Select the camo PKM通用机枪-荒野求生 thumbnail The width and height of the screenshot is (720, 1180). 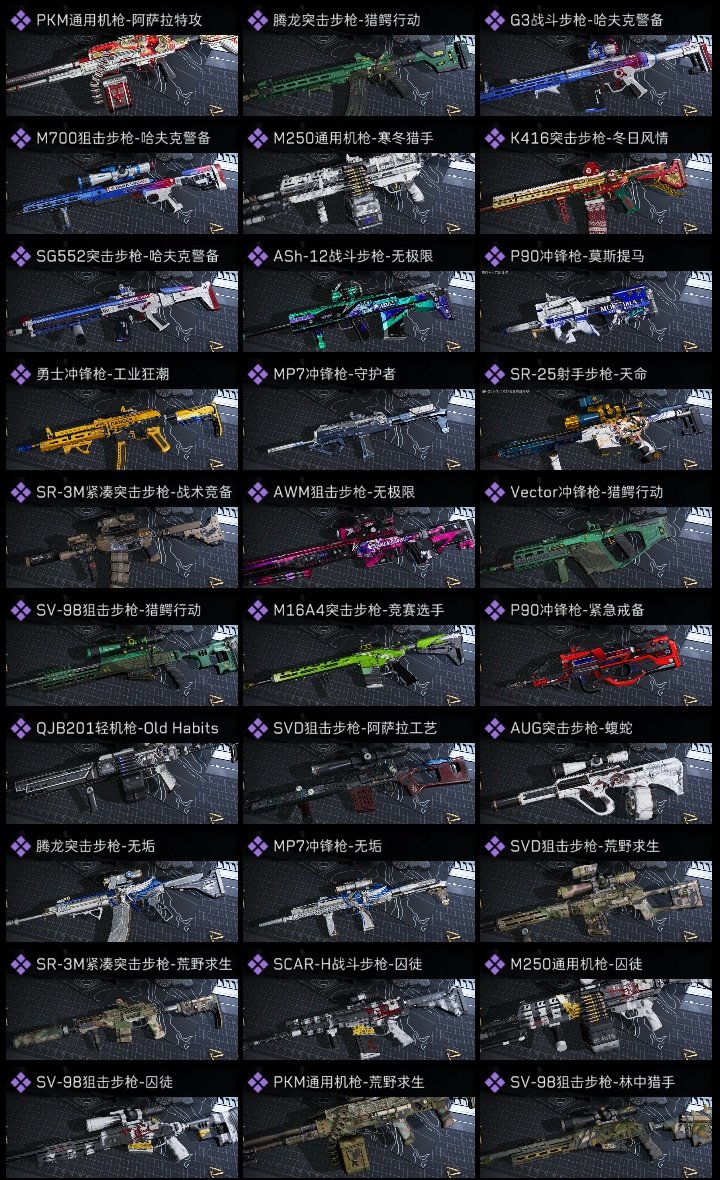(x=359, y=1137)
